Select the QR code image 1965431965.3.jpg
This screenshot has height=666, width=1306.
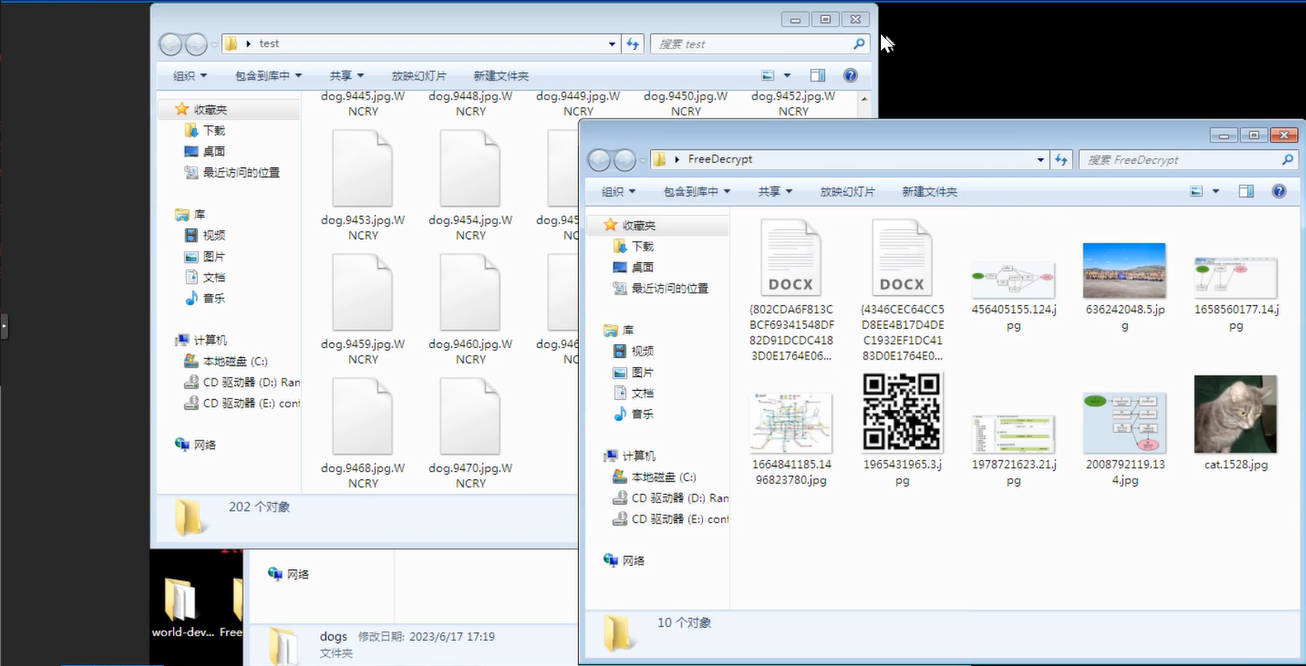point(902,412)
